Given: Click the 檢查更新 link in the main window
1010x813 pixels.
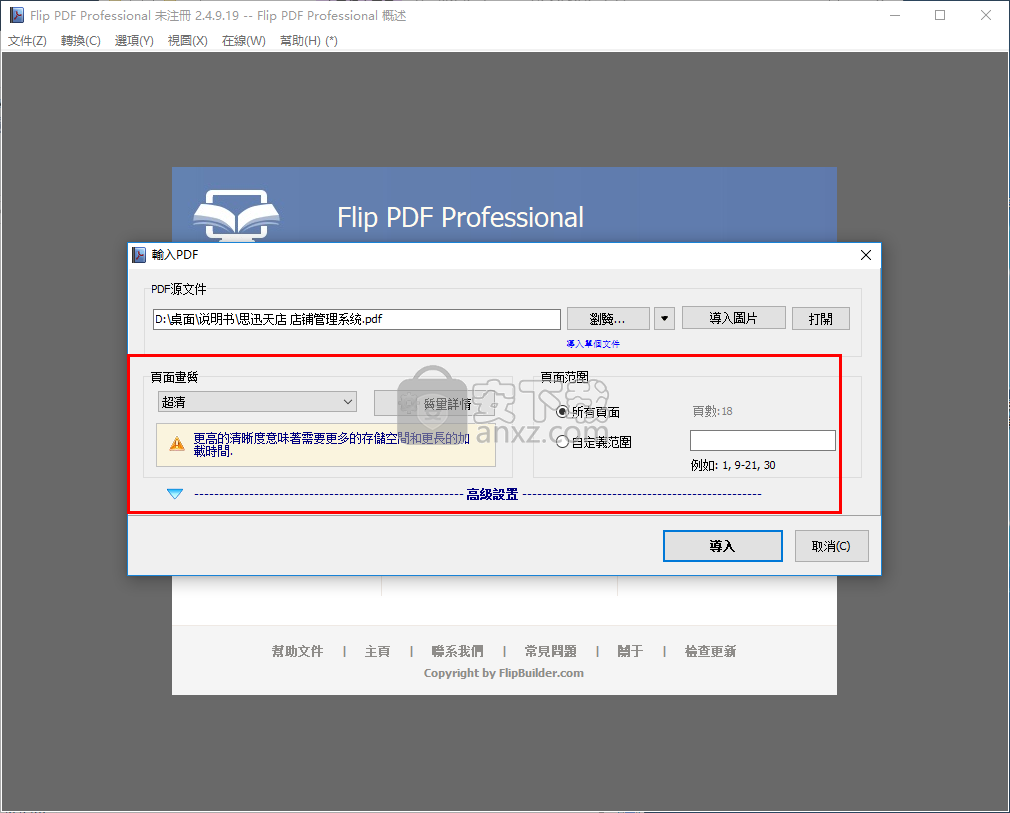Looking at the screenshot, I should 710,651.
